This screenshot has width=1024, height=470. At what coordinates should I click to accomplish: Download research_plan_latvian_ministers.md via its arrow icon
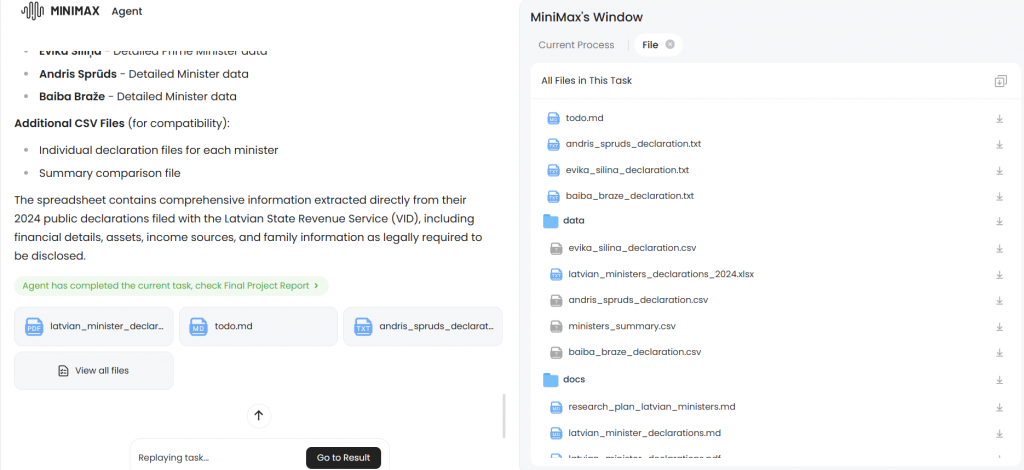point(999,407)
